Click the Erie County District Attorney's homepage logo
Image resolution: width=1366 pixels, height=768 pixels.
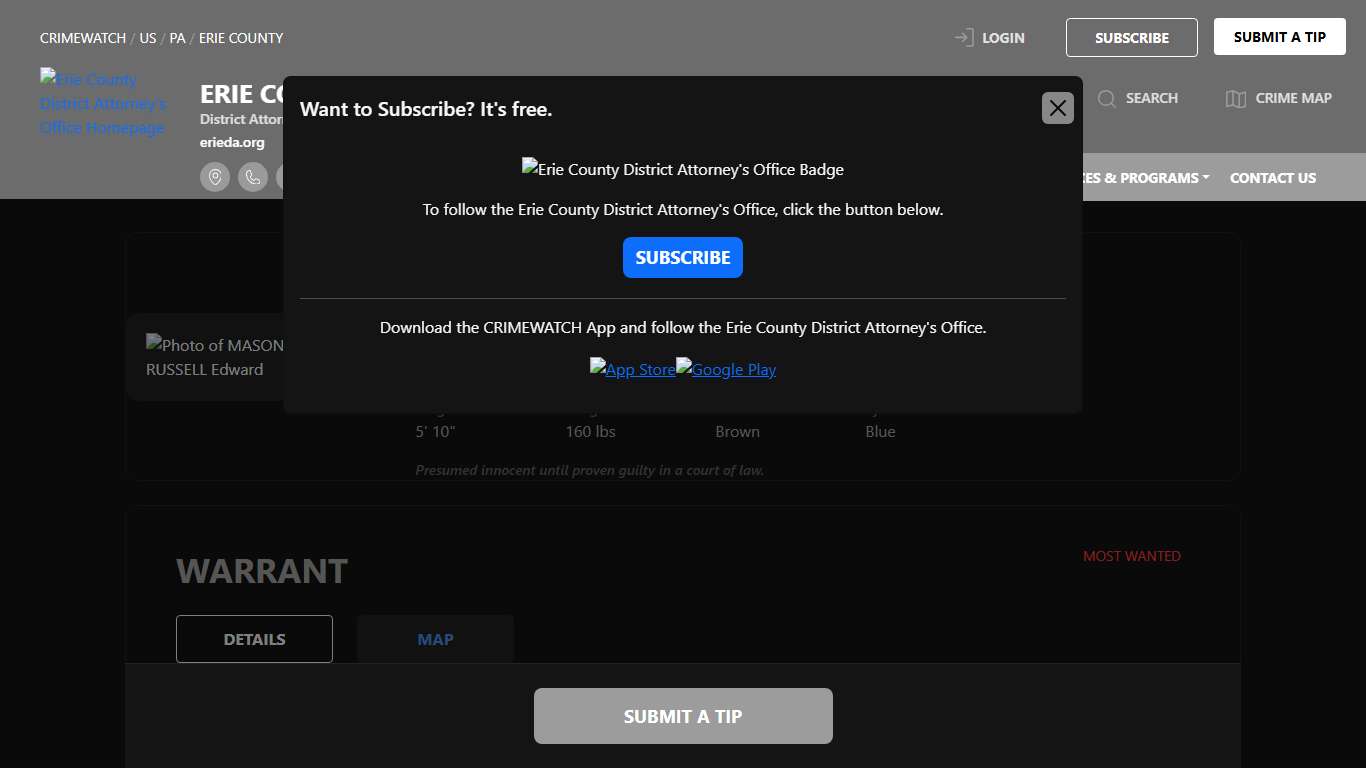pos(103,103)
